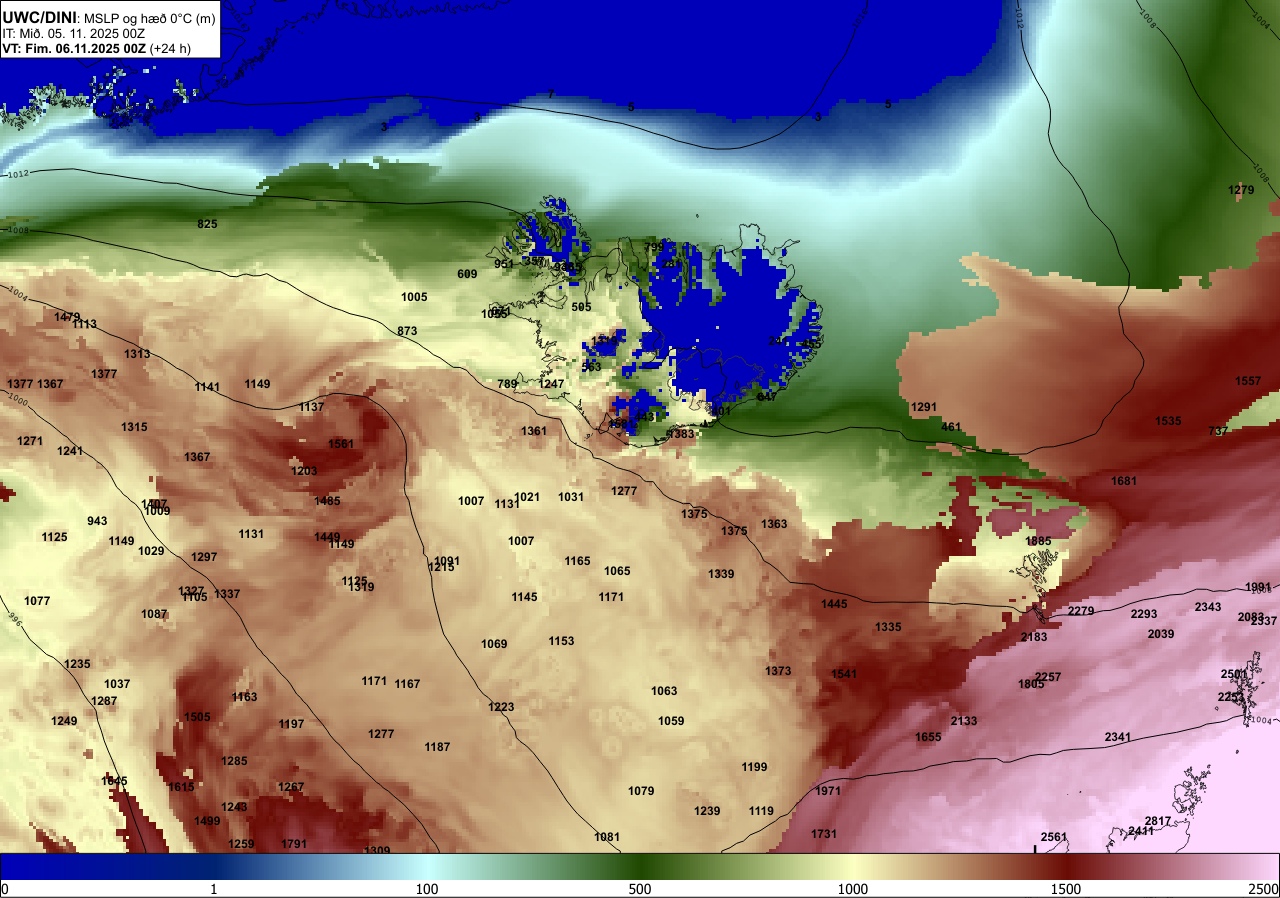Click the 1005 height value

pyautogui.click(x=414, y=297)
